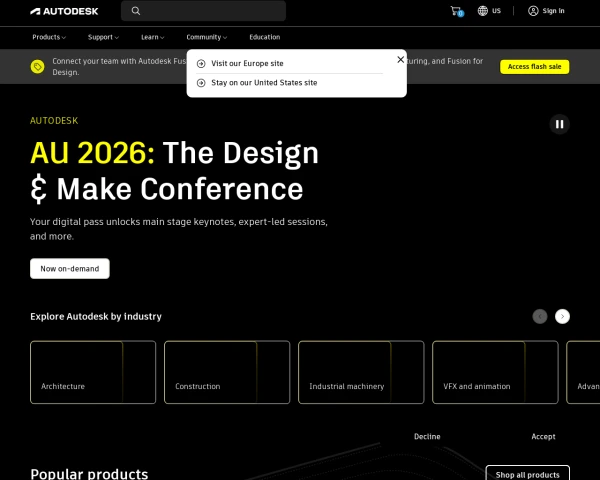Open the shopping cart

tap(457, 11)
